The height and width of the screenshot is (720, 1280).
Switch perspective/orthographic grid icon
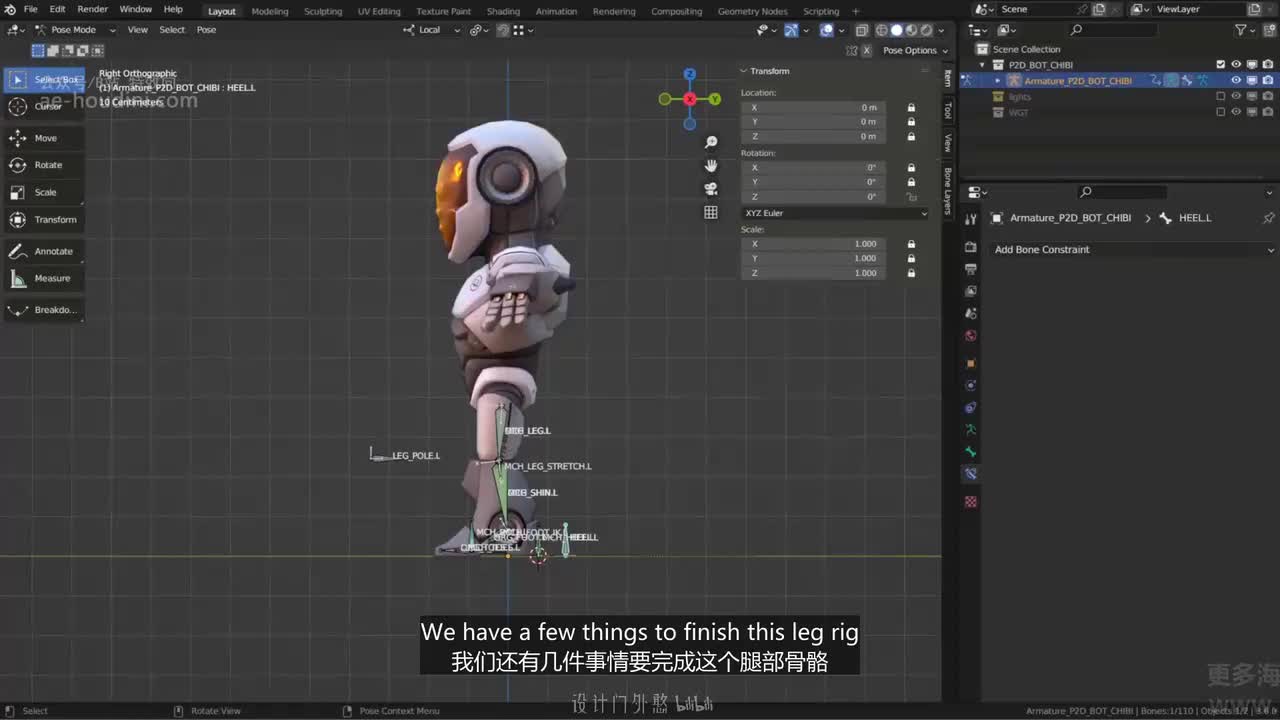pos(711,212)
